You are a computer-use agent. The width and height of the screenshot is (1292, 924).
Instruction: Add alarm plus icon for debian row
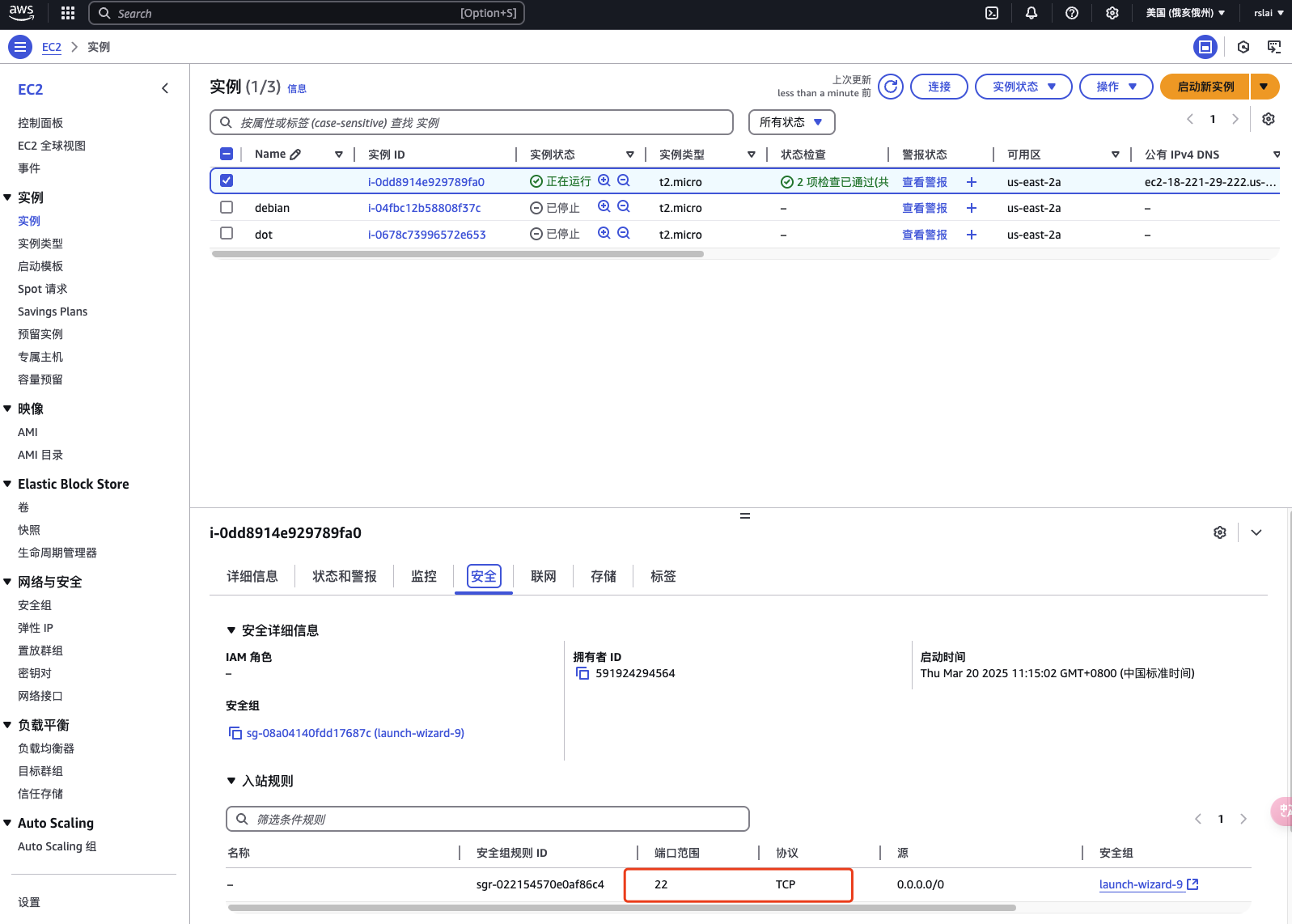972,208
